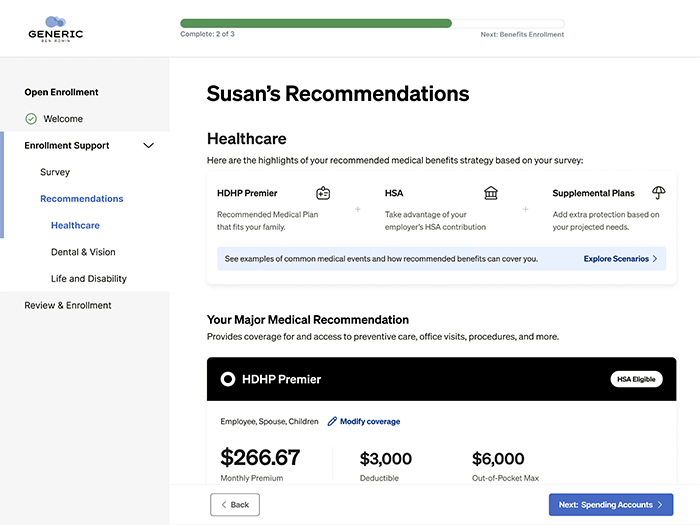Viewport: 700px width, 525px height.
Task: Click the Modify coverage link
Action: click(369, 422)
